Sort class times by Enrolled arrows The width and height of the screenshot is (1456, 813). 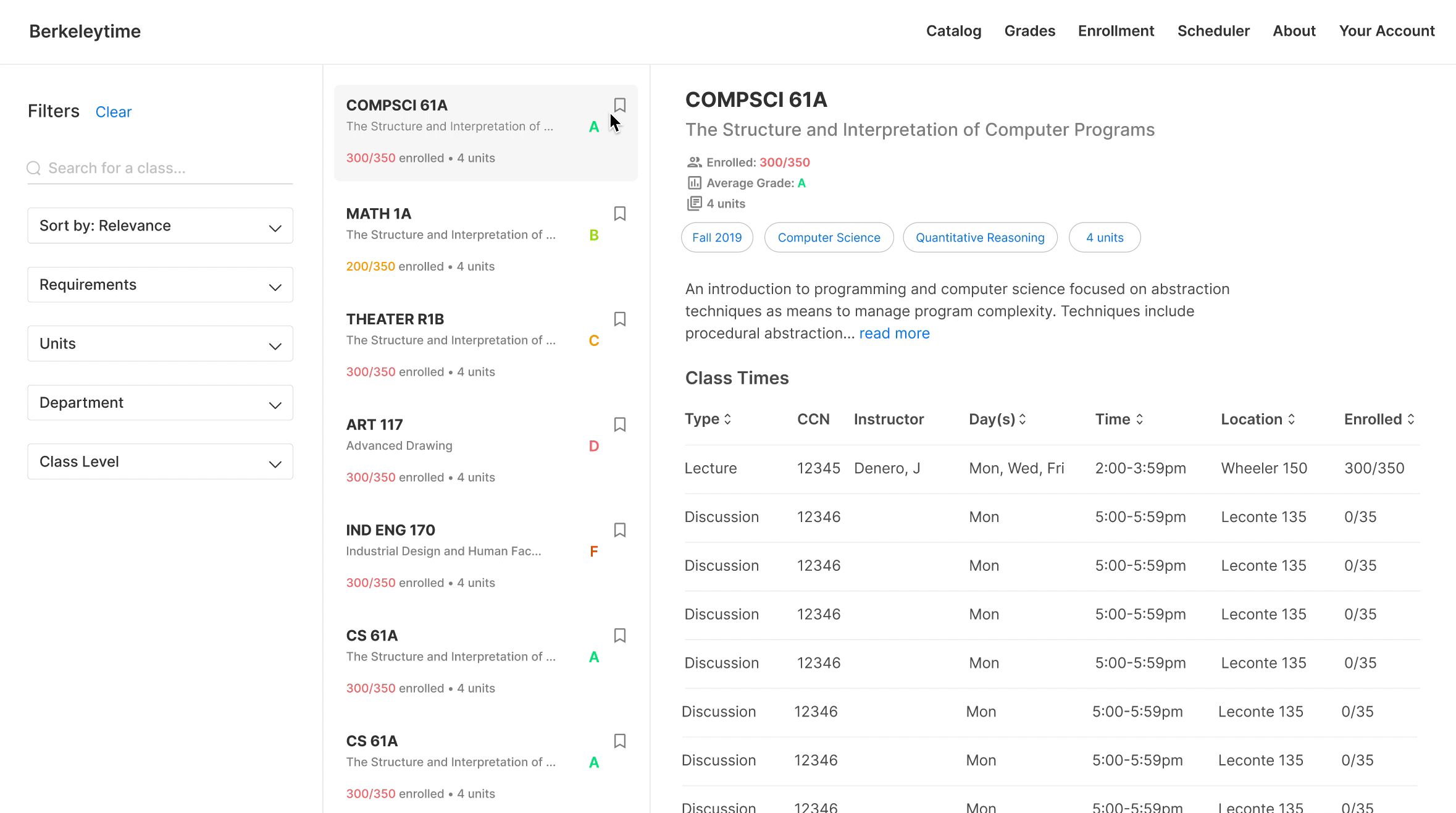(1411, 419)
